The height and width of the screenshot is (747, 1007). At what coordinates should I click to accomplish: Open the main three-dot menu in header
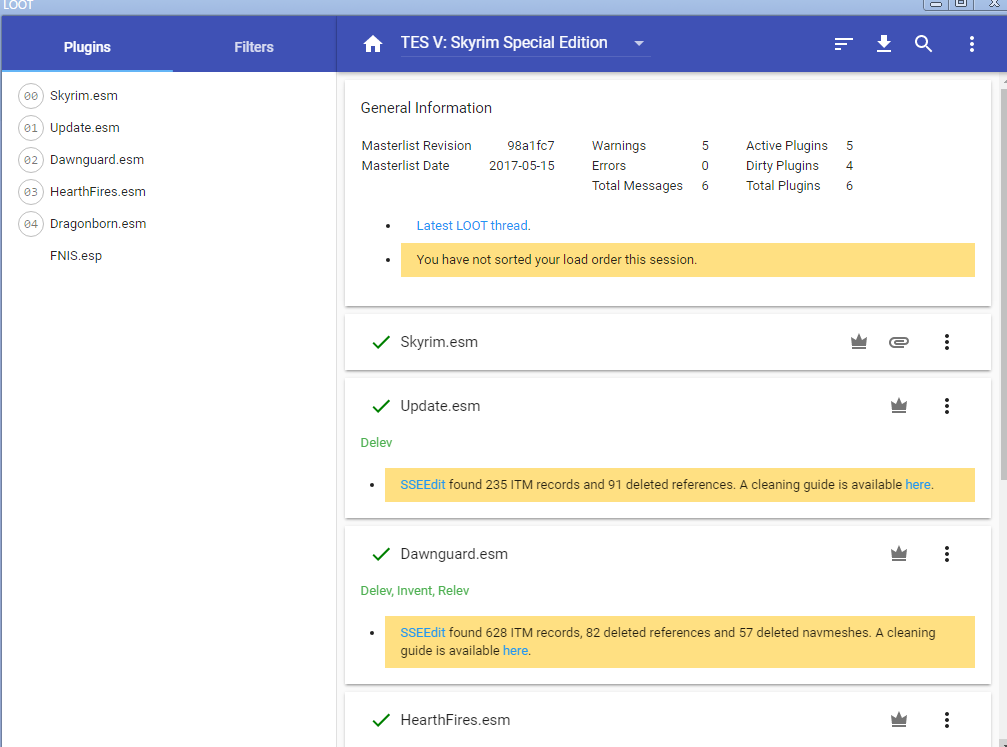[972, 44]
